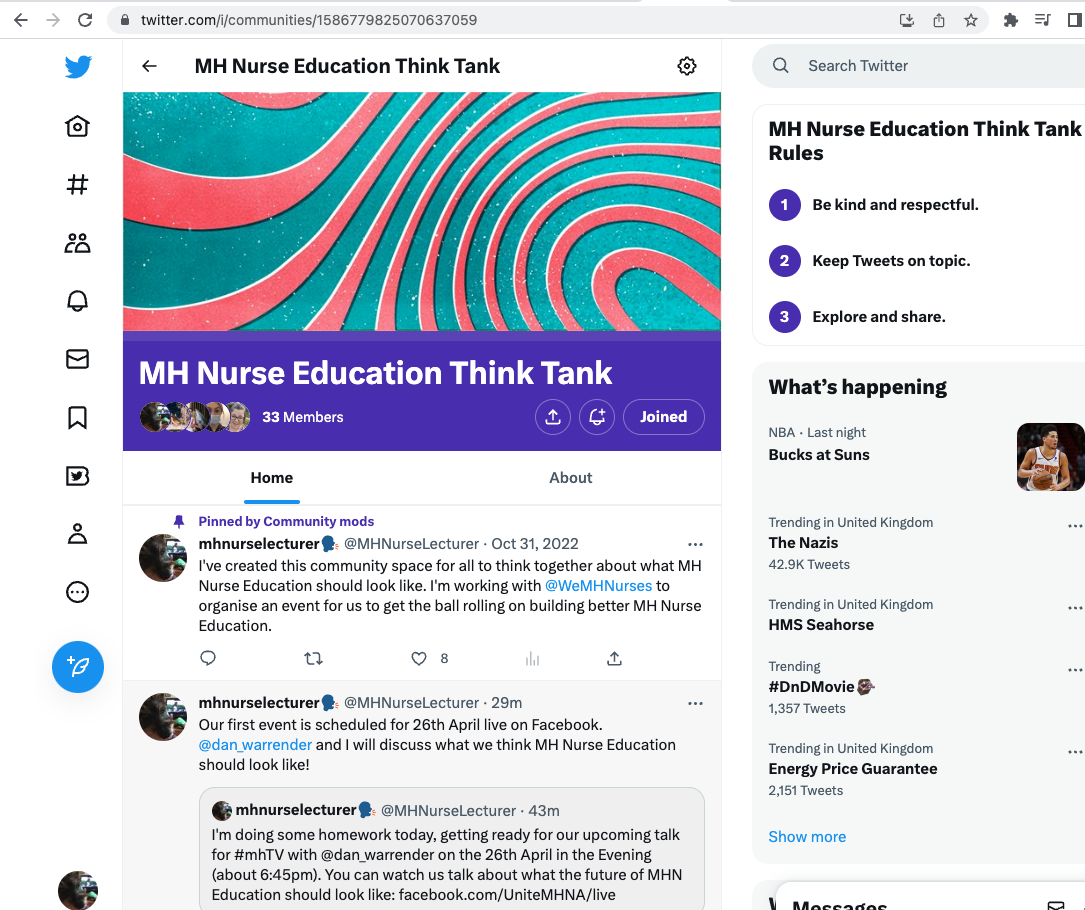Open the @WeMHNurses mention link
This screenshot has height=910, width=1085.
[x=599, y=585]
